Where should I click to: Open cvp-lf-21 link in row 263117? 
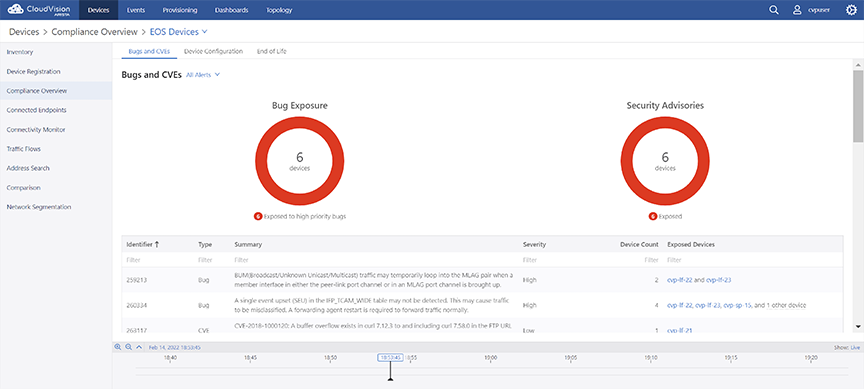point(679,330)
